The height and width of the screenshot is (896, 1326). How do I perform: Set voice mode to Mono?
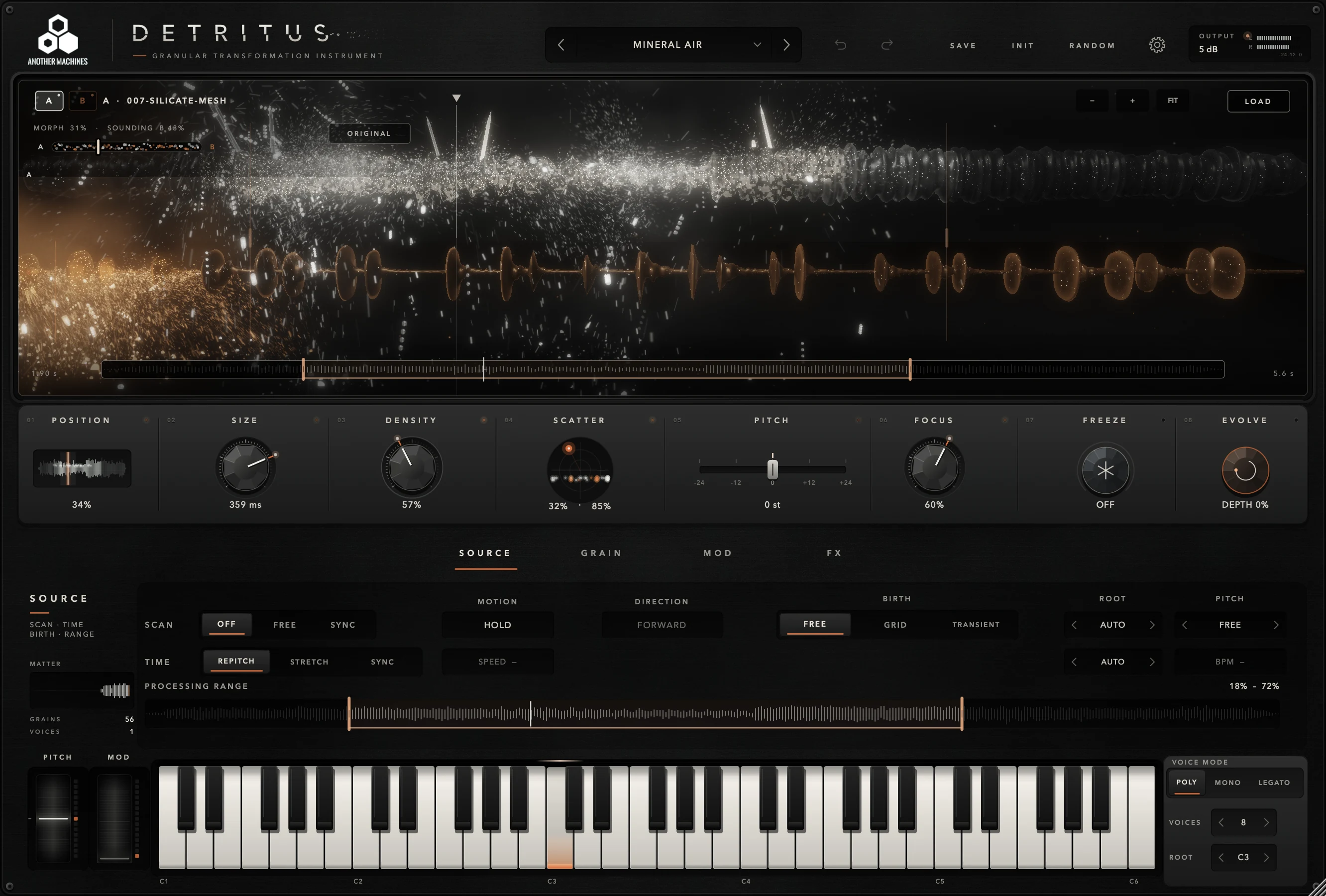pyautogui.click(x=1227, y=783)
